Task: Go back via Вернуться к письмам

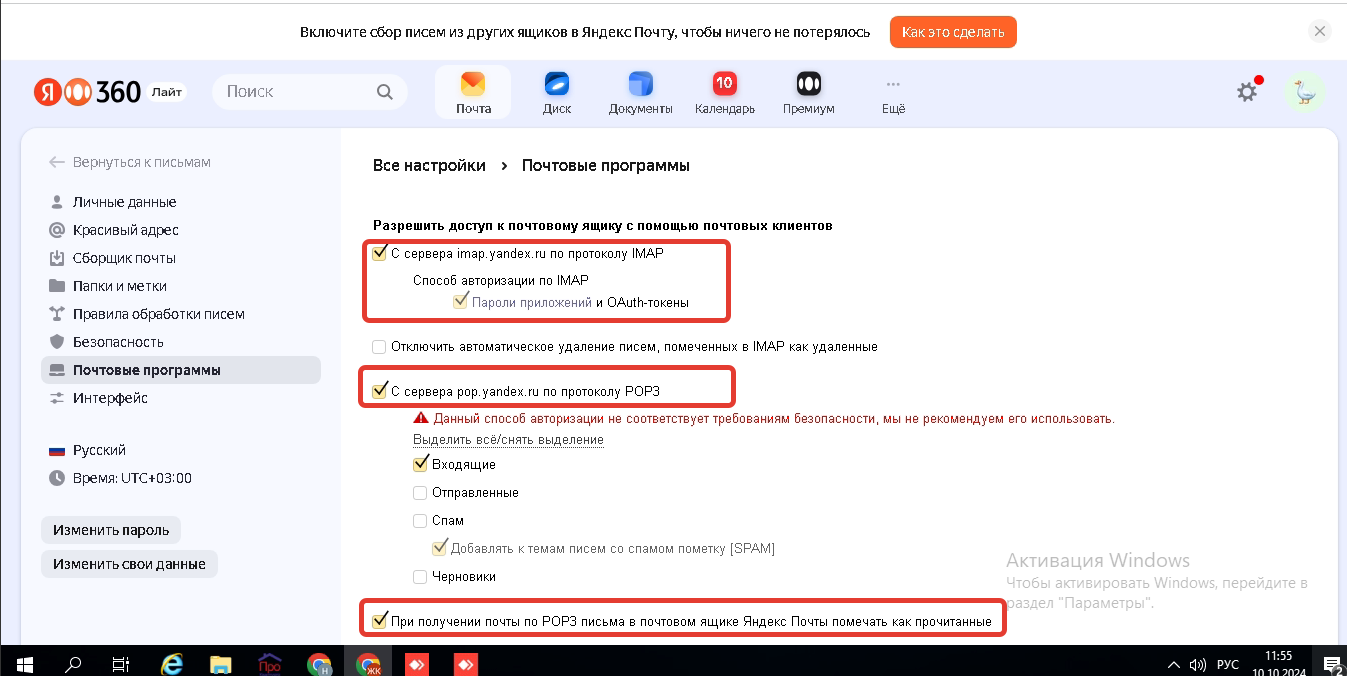Action: [x=130, y=162]
